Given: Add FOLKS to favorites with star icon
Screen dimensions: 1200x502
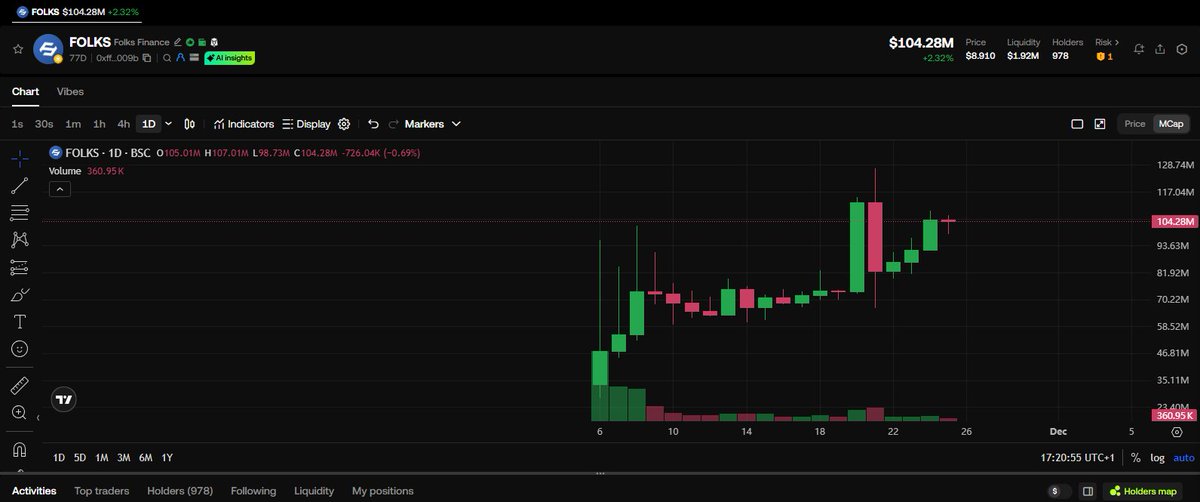Looking at the screenshot, I should pos(18,48).
